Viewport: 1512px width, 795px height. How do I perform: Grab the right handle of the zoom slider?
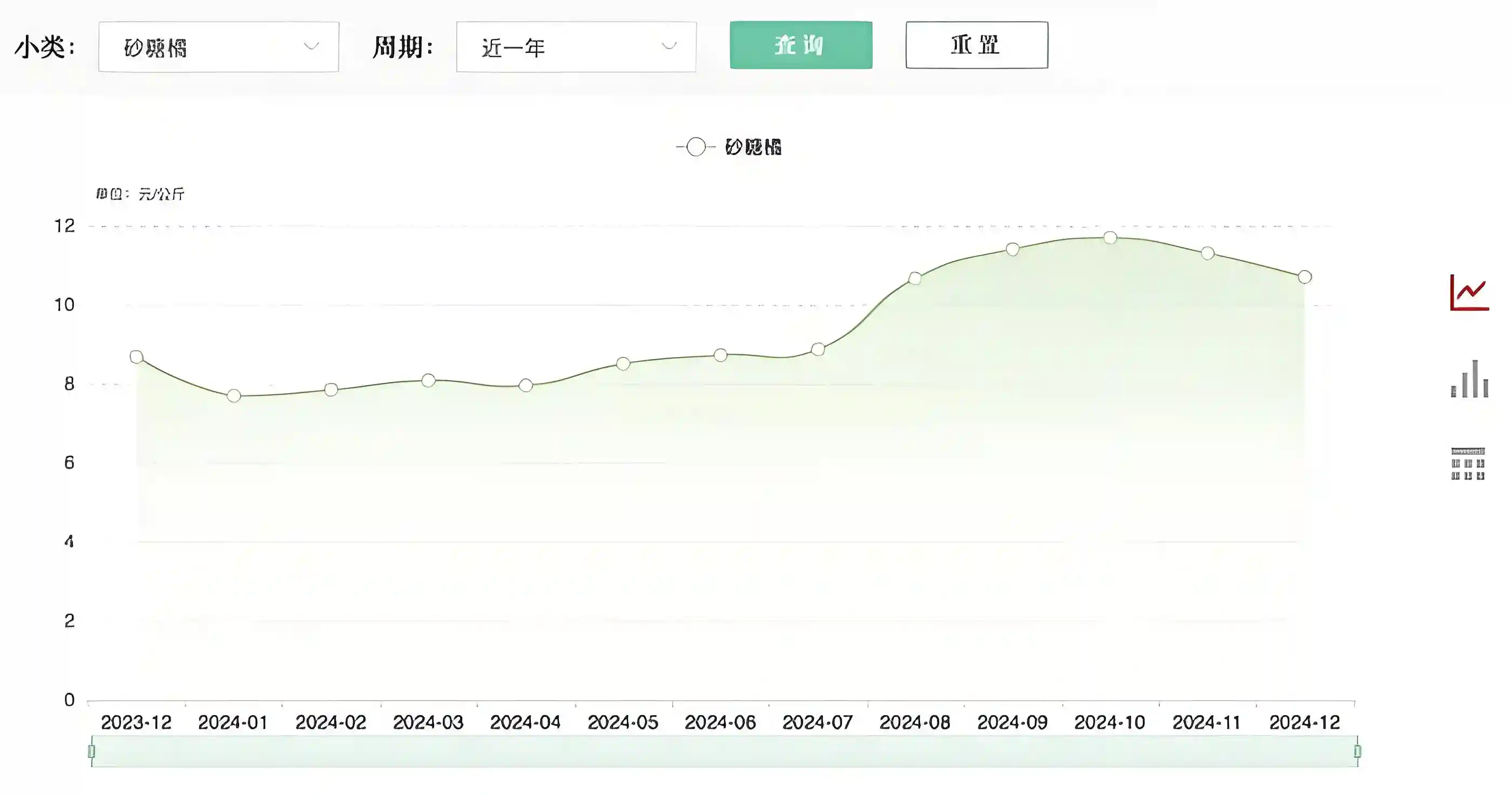pos(1357,751)
